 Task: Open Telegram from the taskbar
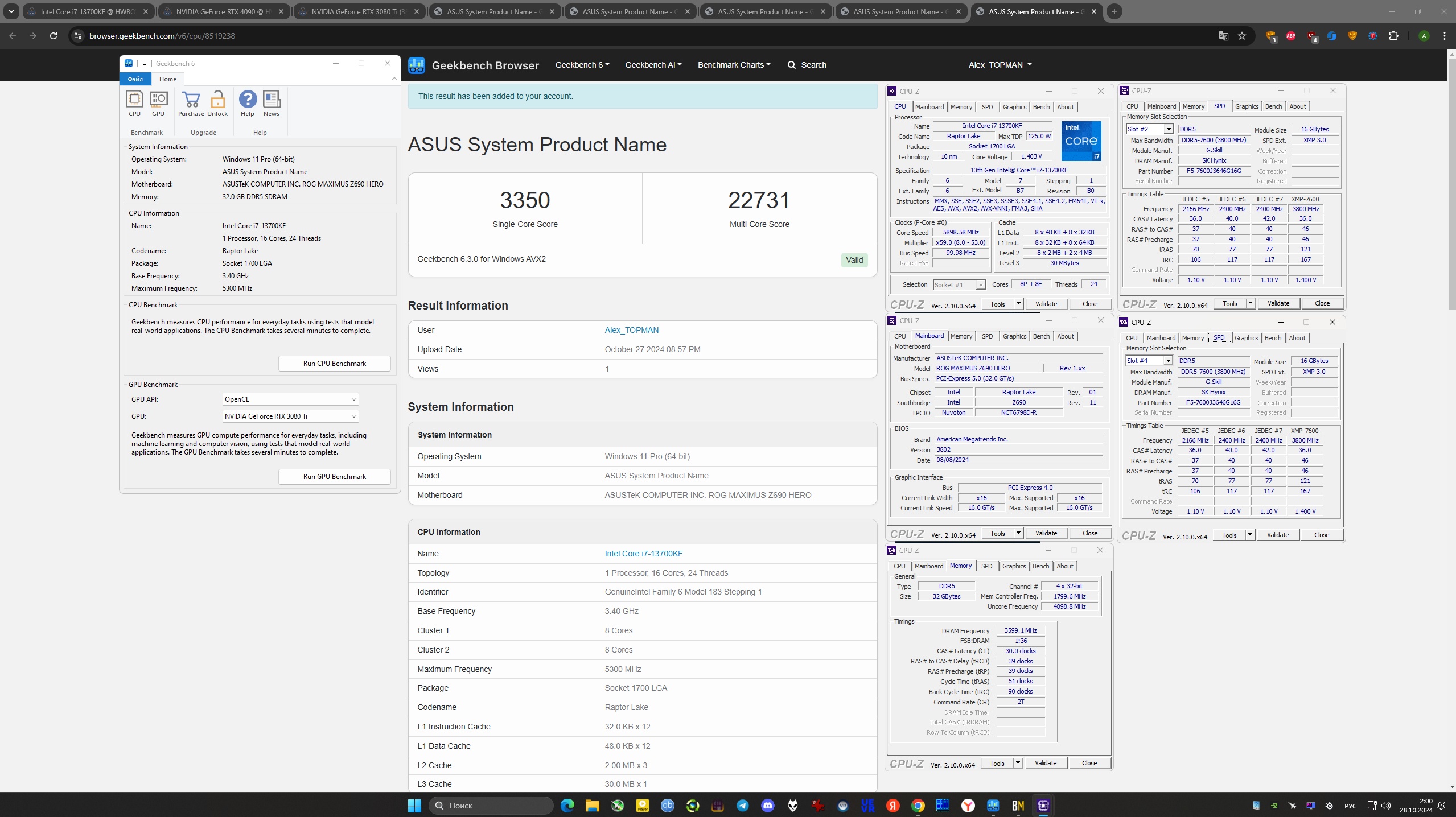click(x=743, y=805)
